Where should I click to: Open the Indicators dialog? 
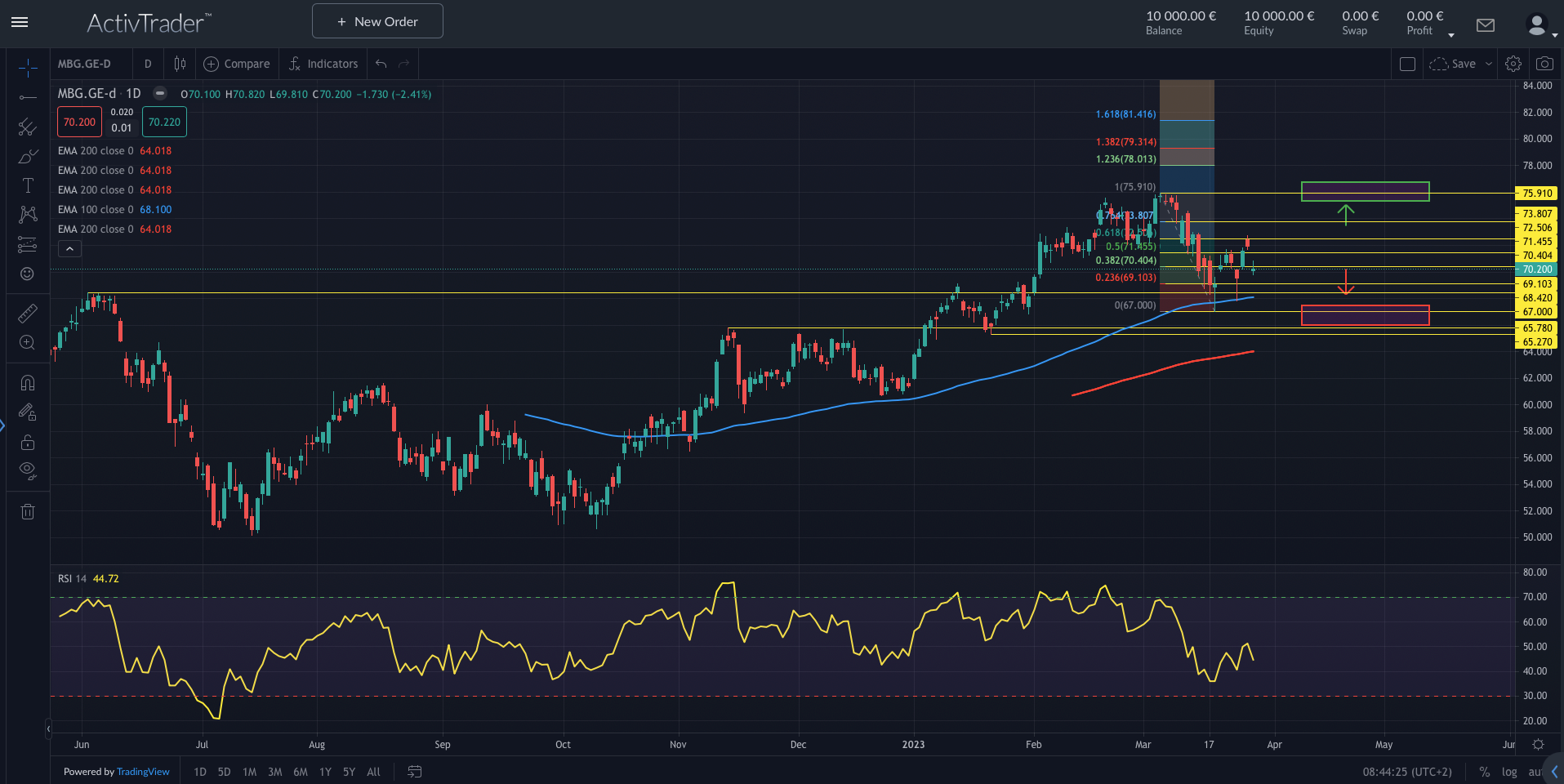[323, 64]
